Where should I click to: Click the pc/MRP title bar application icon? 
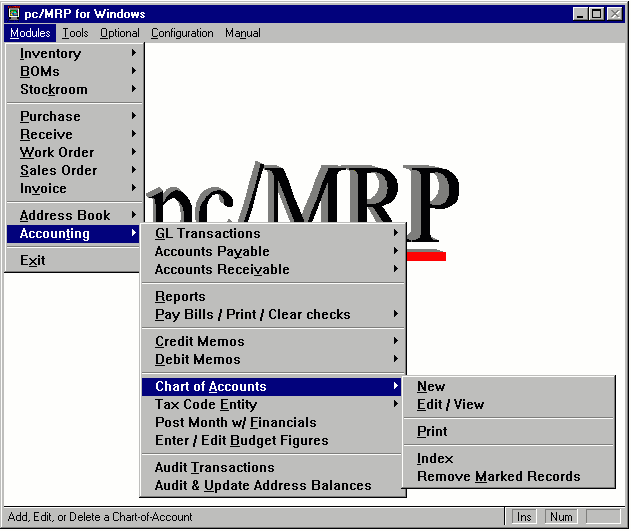14,13
